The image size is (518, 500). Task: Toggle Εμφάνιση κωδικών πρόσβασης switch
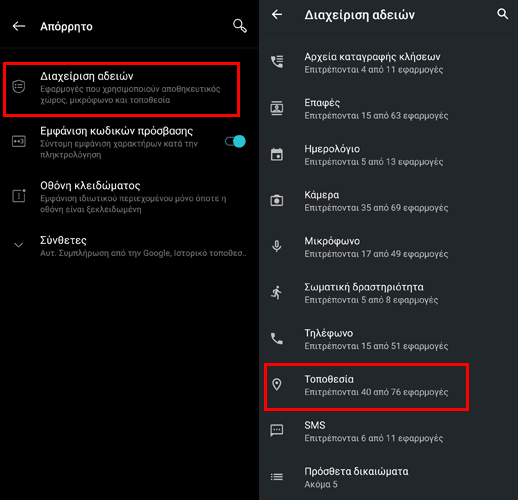(235, 141)
